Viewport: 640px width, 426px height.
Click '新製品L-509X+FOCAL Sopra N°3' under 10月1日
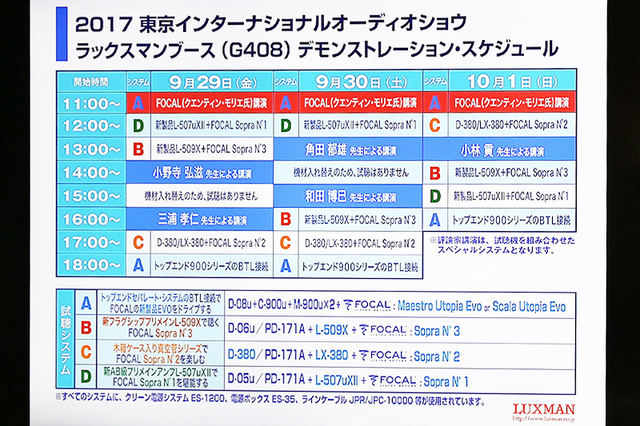coord(511,173)
